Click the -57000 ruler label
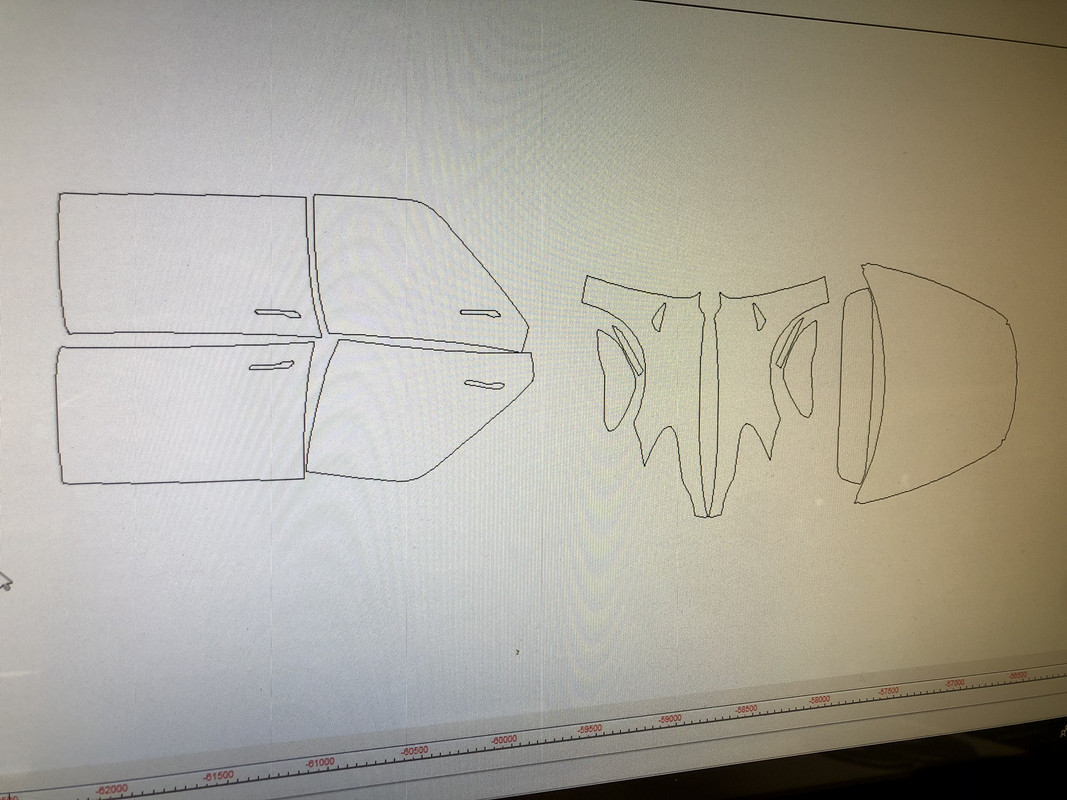This screenshot has width=1067, height=800. tap(955, 682)
